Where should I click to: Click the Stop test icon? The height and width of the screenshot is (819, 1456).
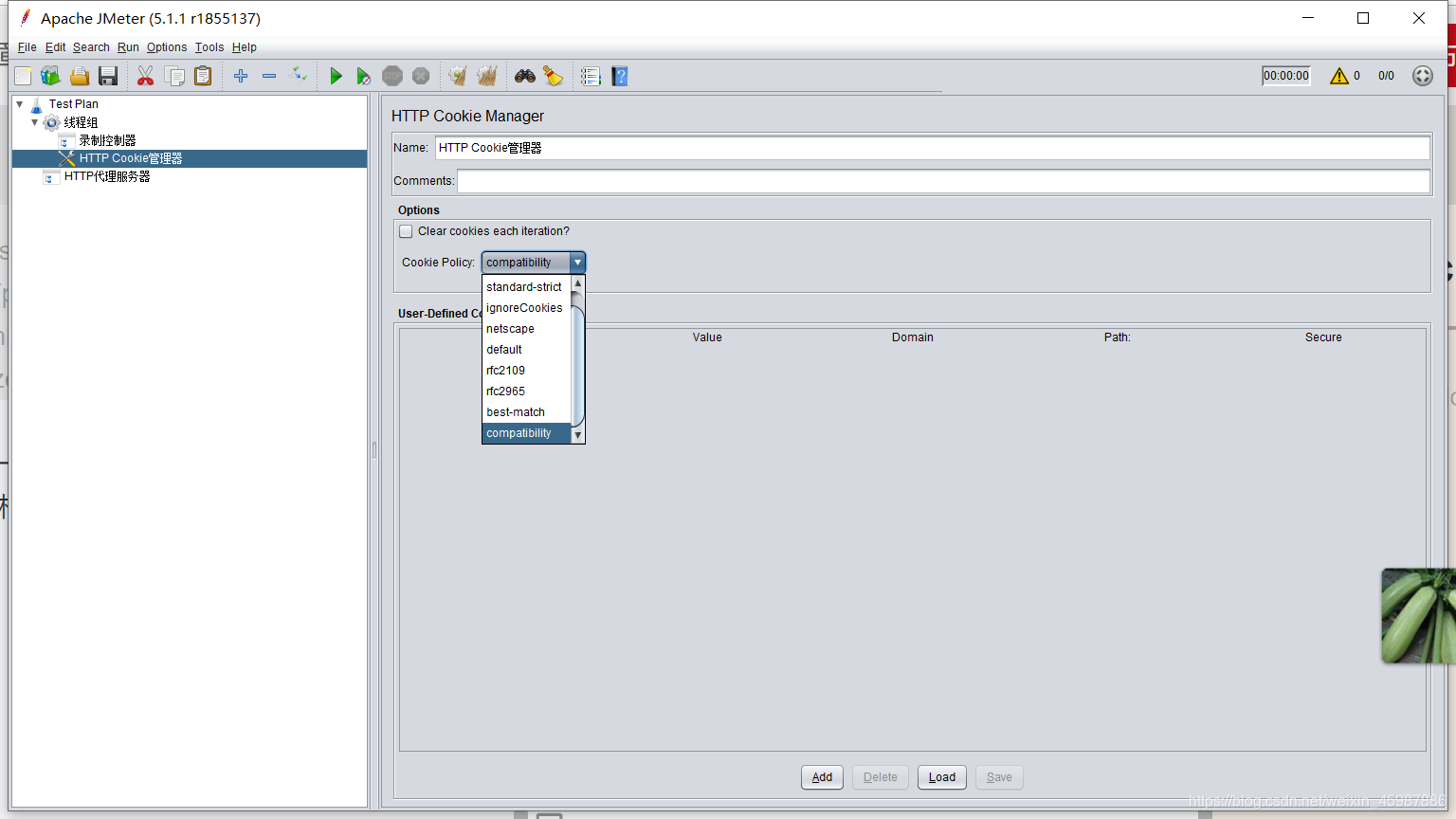pos(392,76)
